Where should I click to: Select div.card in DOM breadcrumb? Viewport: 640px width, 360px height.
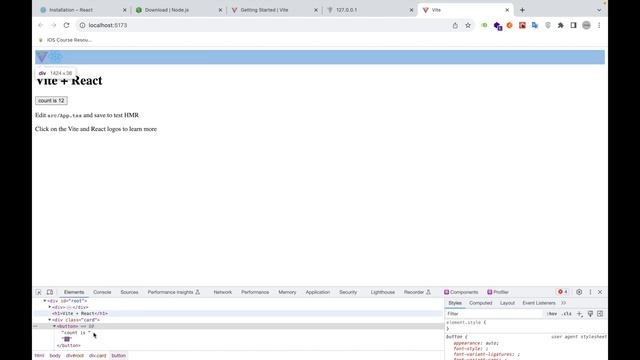click(x=98, y=356)
